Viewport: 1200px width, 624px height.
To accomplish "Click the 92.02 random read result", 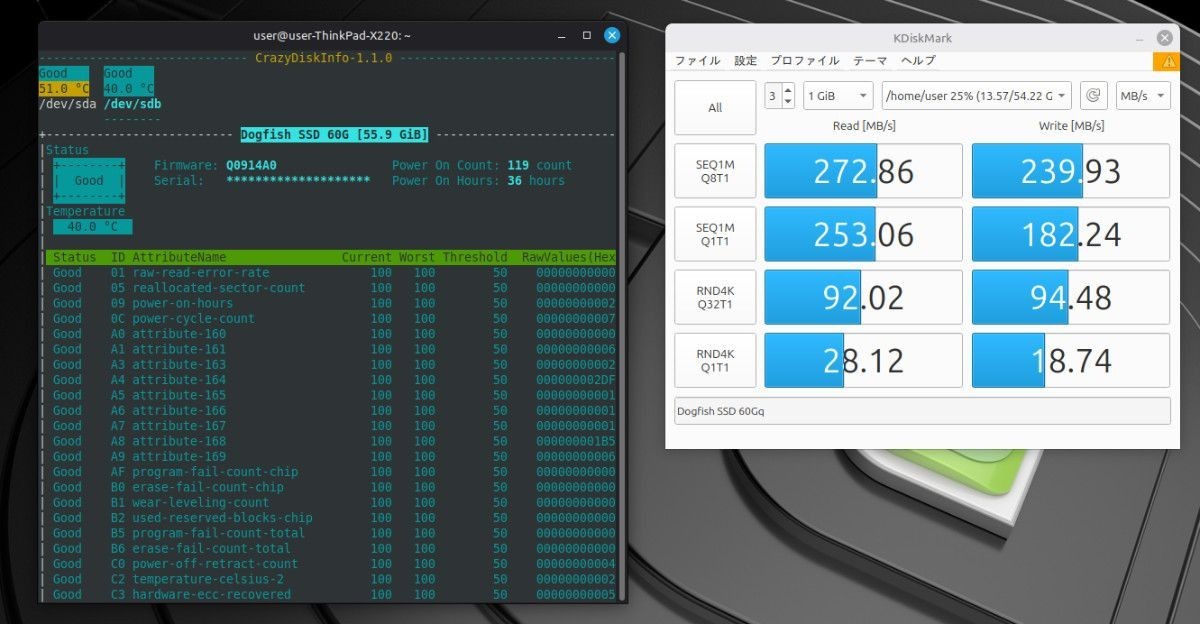I will click(x=863, y=297).
